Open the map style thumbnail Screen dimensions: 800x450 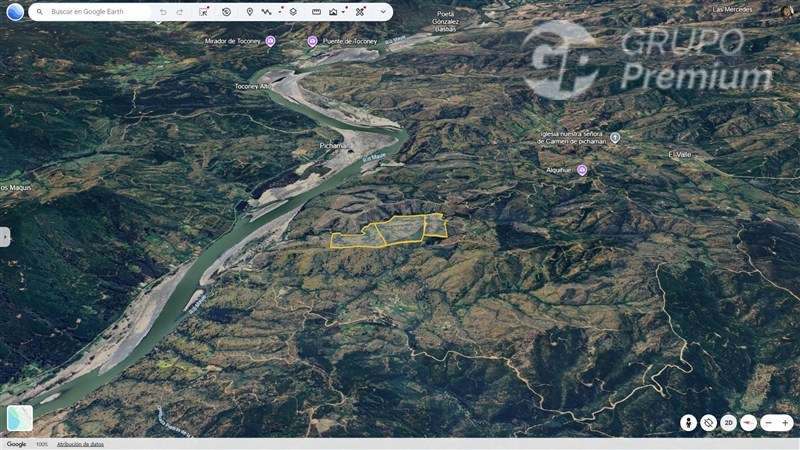(x=20, y=418)
